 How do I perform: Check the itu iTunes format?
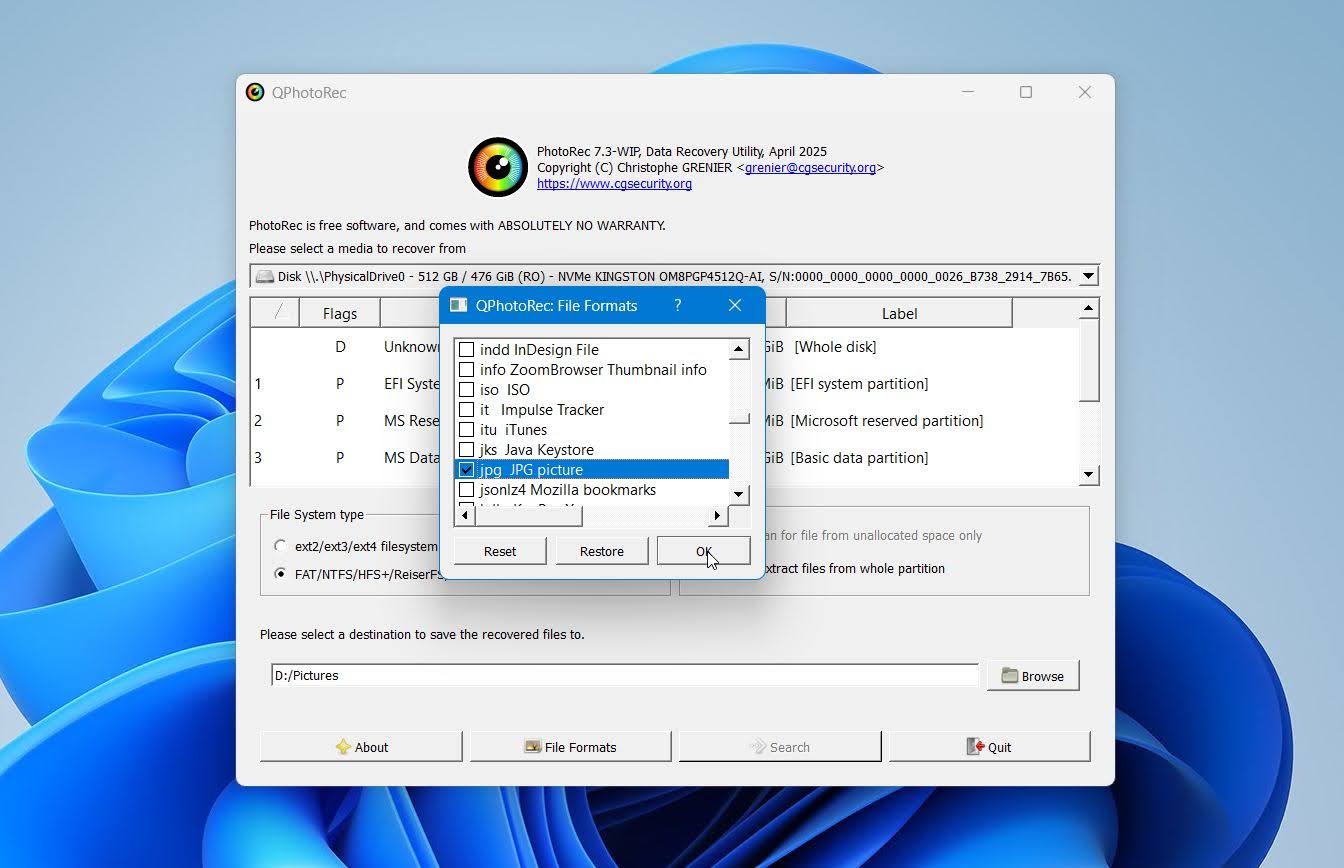click(x=466, y=429)
